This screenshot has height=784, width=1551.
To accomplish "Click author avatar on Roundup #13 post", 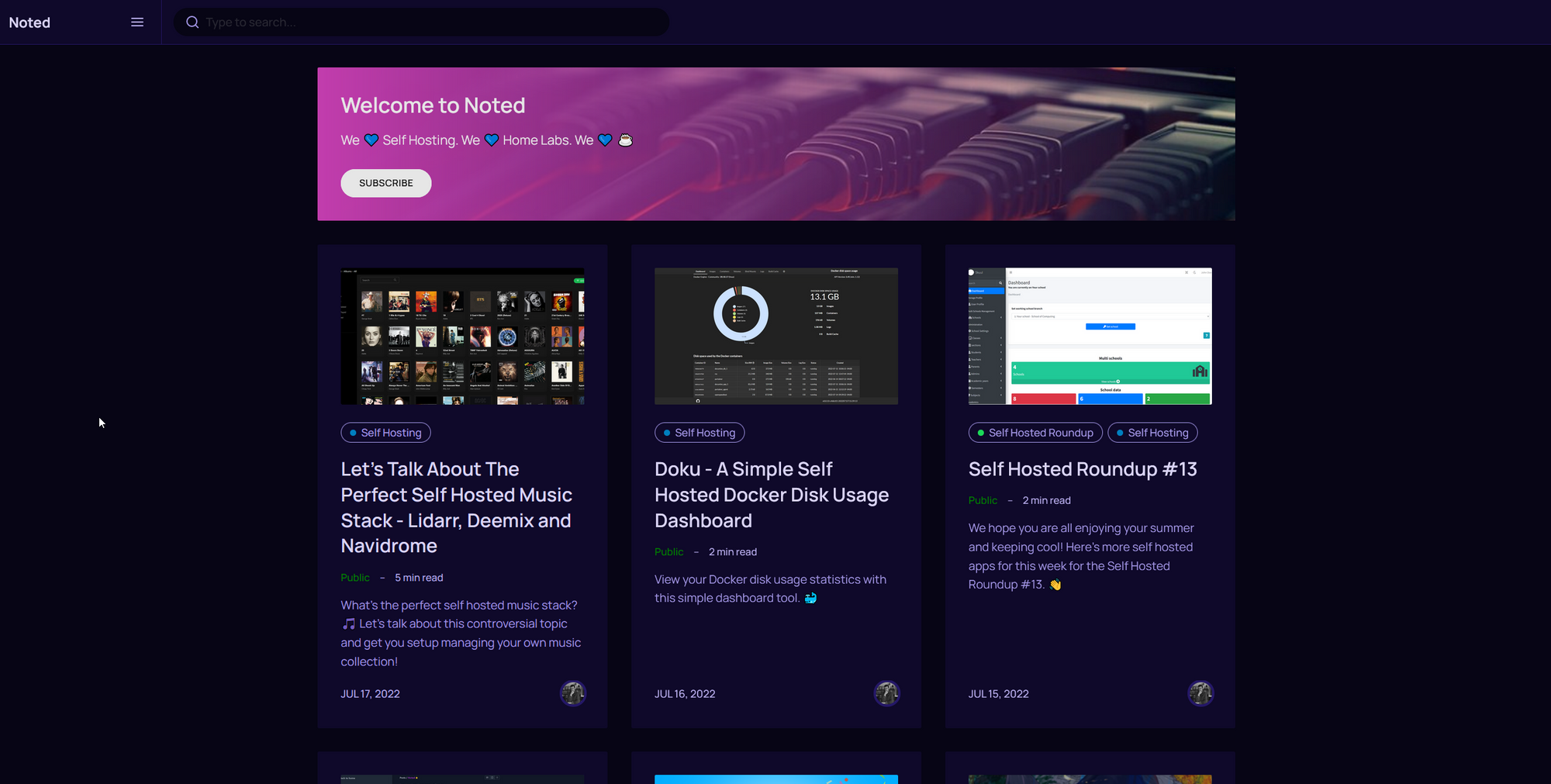I will tap(1200, 693).
